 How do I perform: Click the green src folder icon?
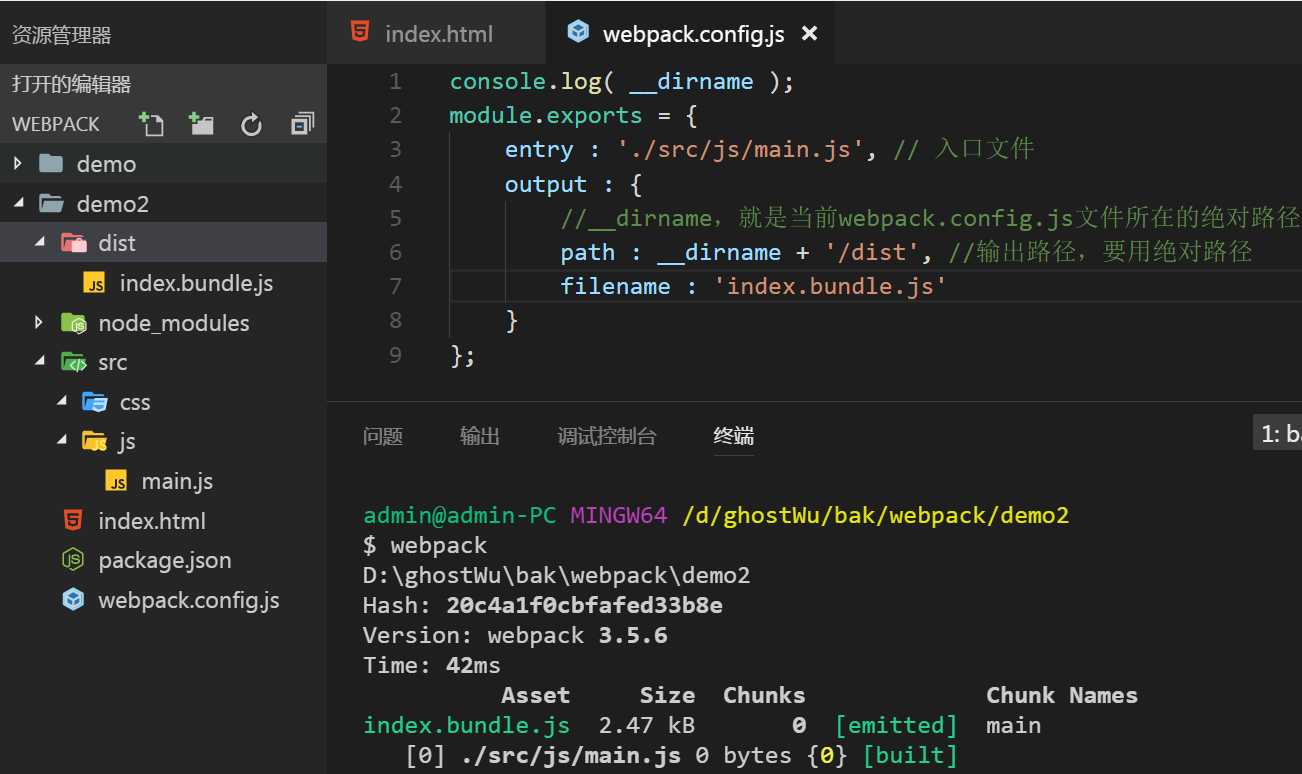click(73, 362)
